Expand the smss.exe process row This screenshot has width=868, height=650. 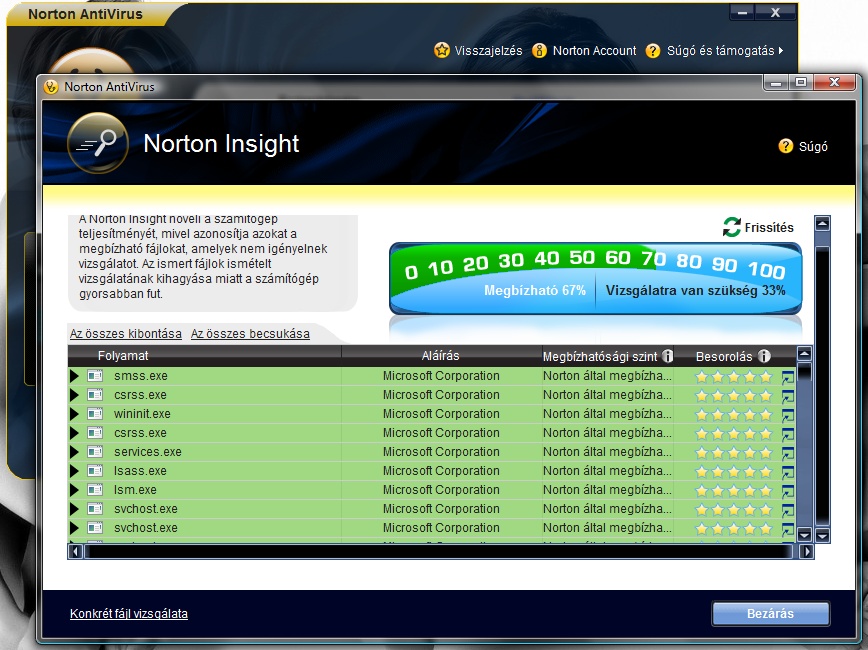[74, 376]
